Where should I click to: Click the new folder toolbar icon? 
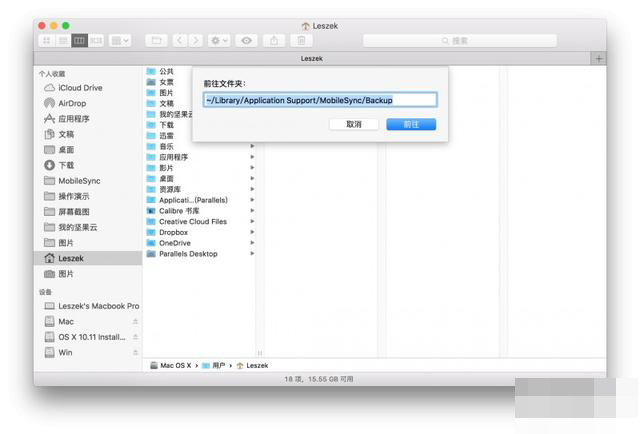pos(156,40)
